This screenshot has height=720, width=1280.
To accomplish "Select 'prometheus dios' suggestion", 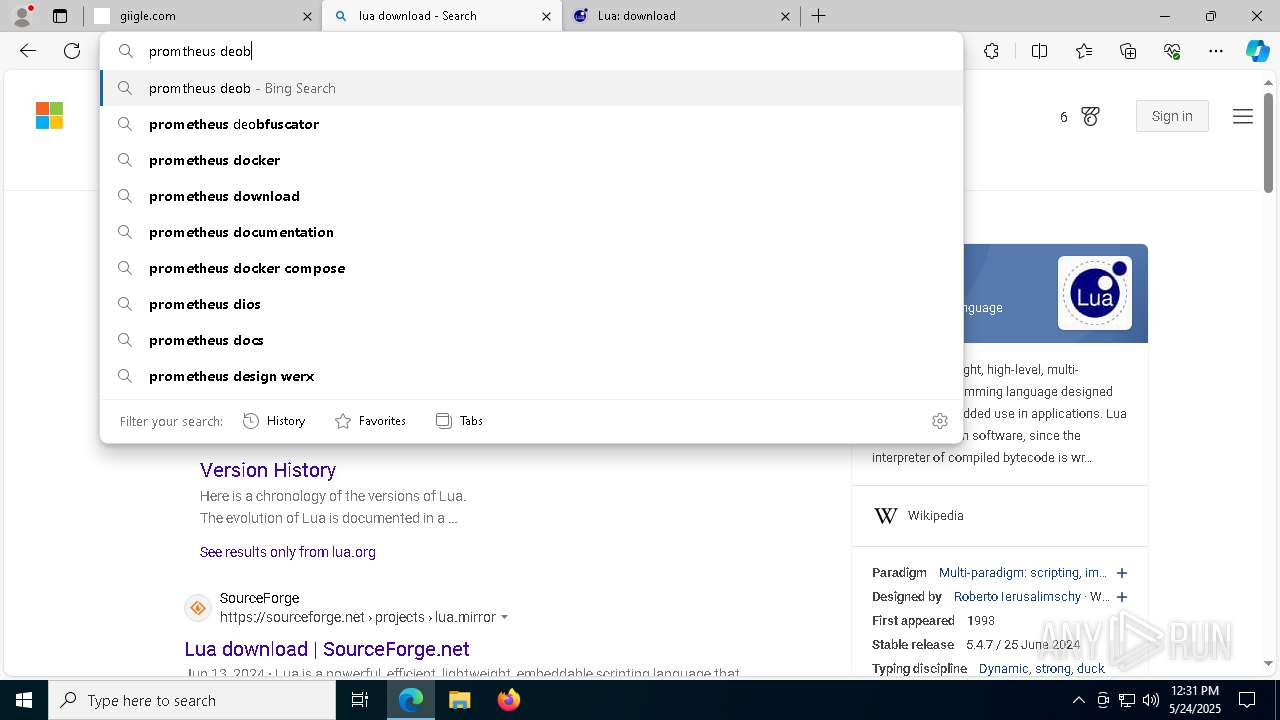I will point(532,304).
